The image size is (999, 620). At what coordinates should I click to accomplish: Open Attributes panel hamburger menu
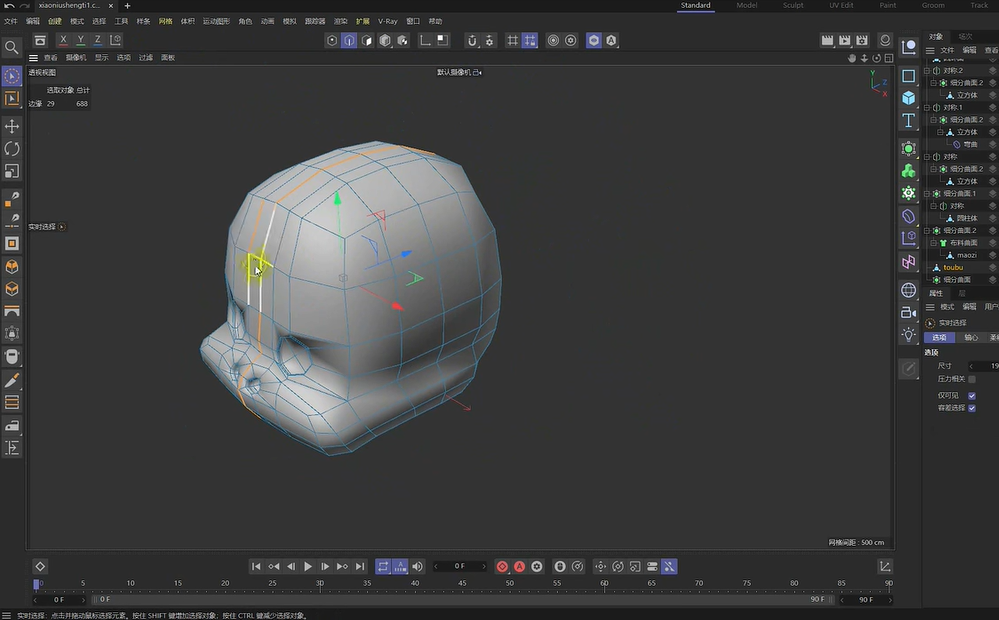(x=930, y=307)
